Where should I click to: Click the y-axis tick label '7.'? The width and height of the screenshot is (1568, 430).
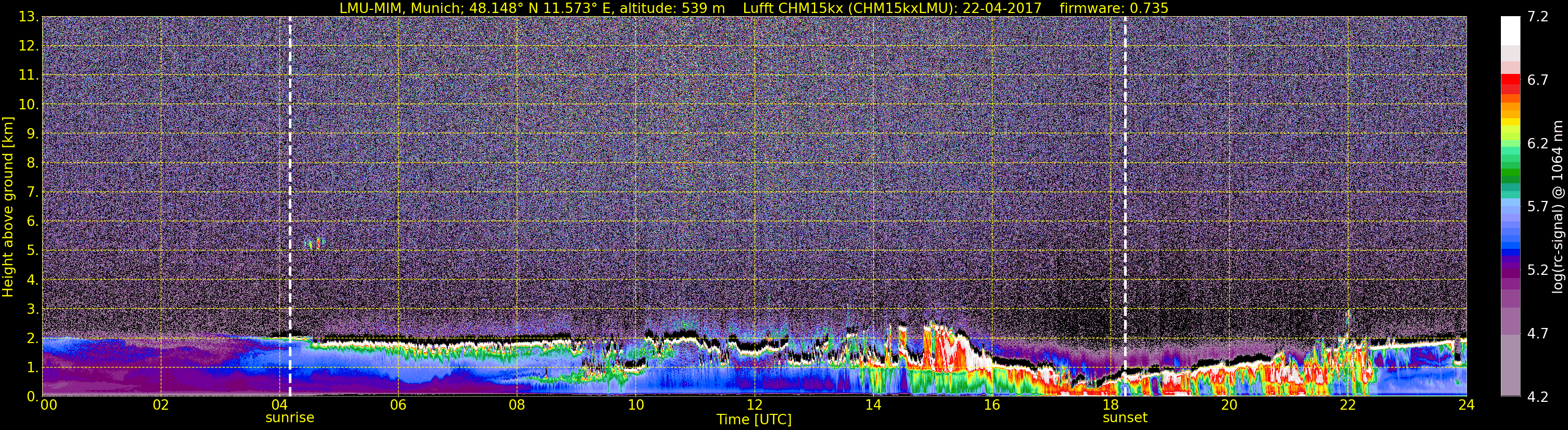click(33, 193)
